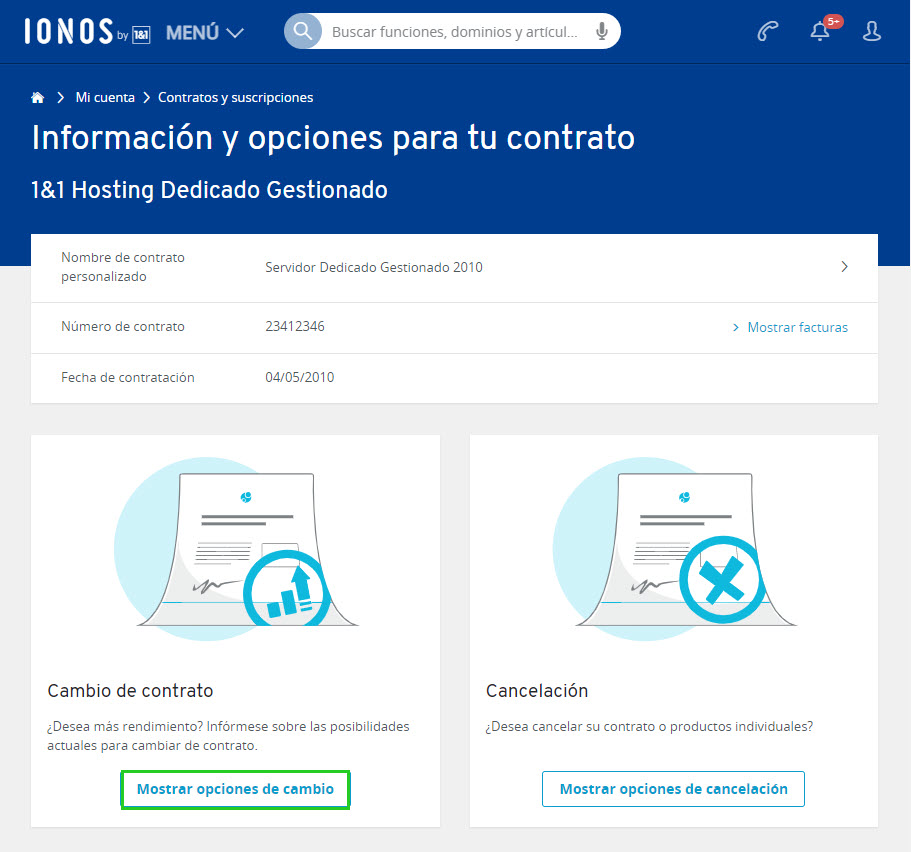Open the Mi cuenta breadcrumb

(x=105, y=98)
